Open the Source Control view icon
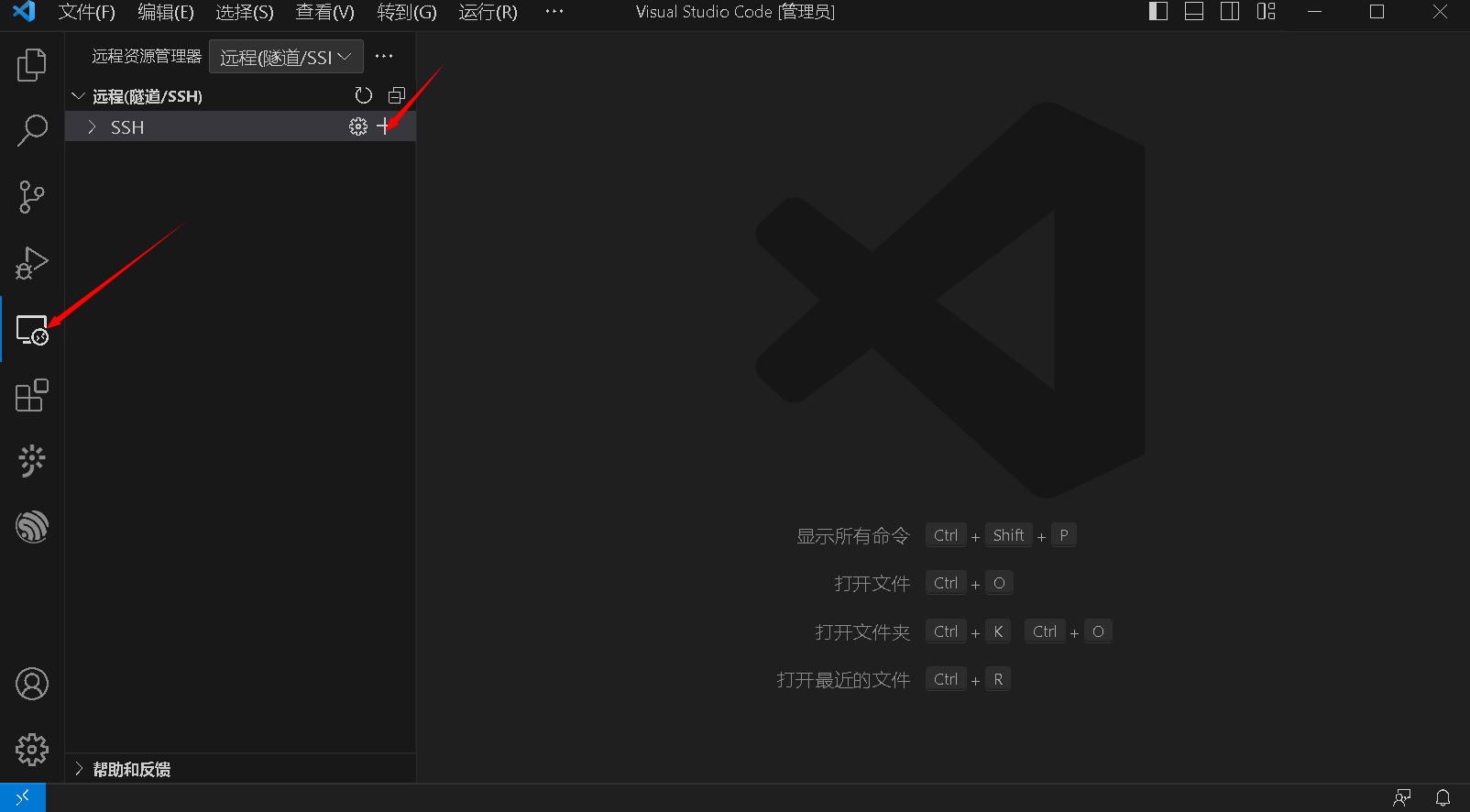Screen dimensions: 1470x812 32,196
